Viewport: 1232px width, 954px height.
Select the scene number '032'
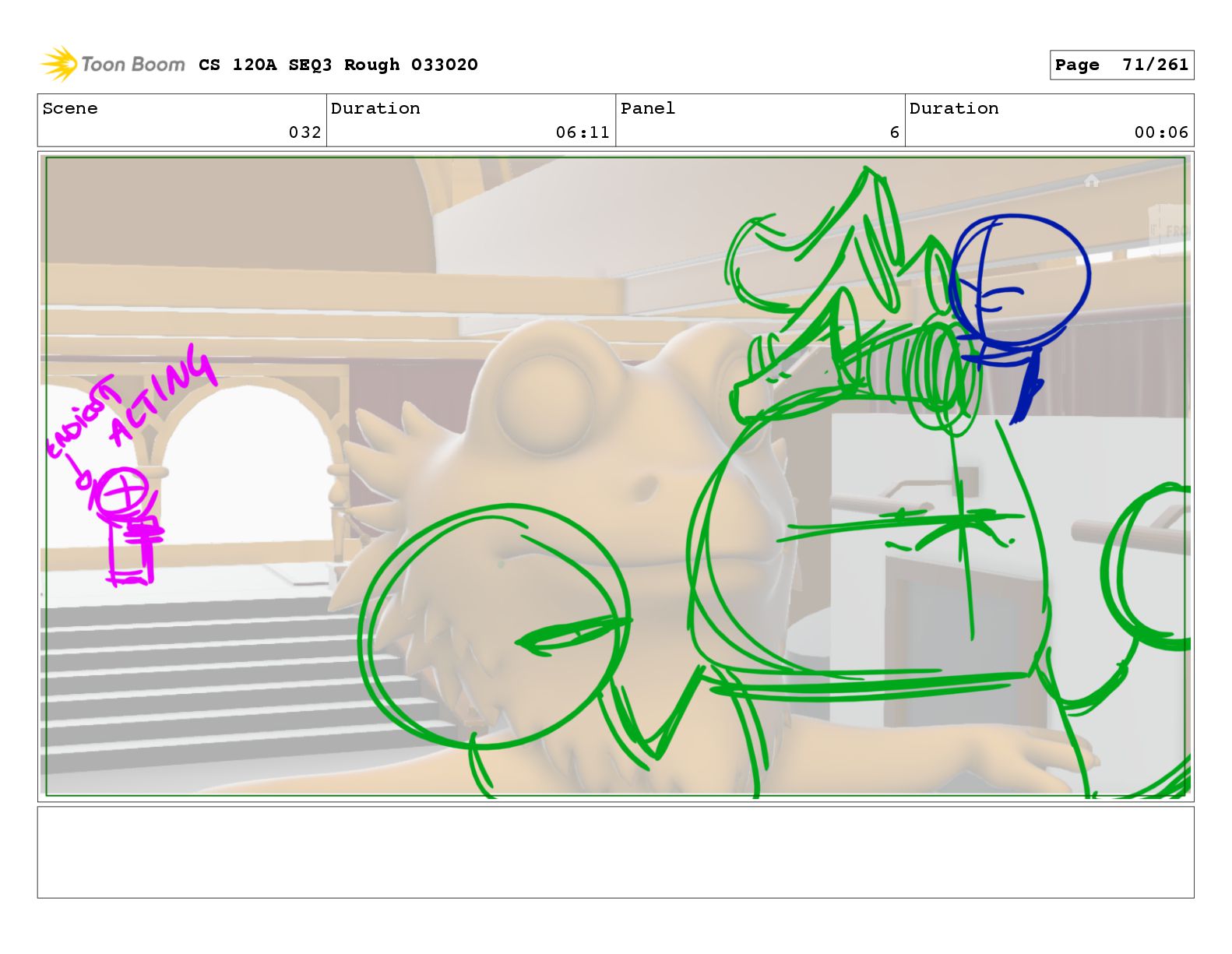(304, 132)
